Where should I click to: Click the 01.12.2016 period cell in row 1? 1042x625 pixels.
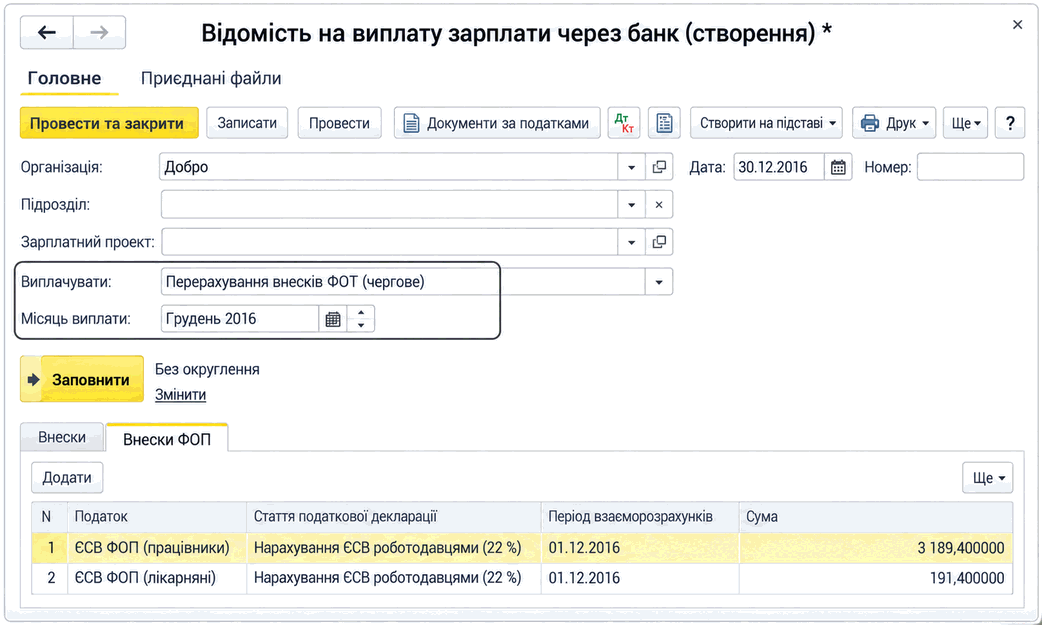[x=640, y=548]
